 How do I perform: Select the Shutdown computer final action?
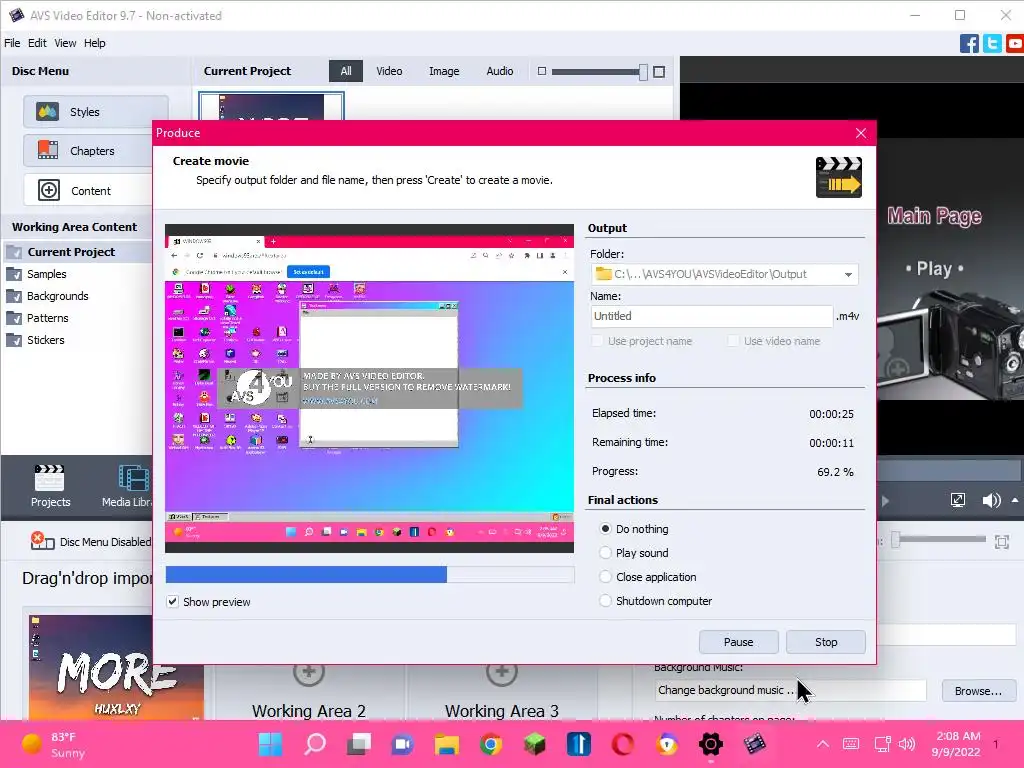[605, 601]
